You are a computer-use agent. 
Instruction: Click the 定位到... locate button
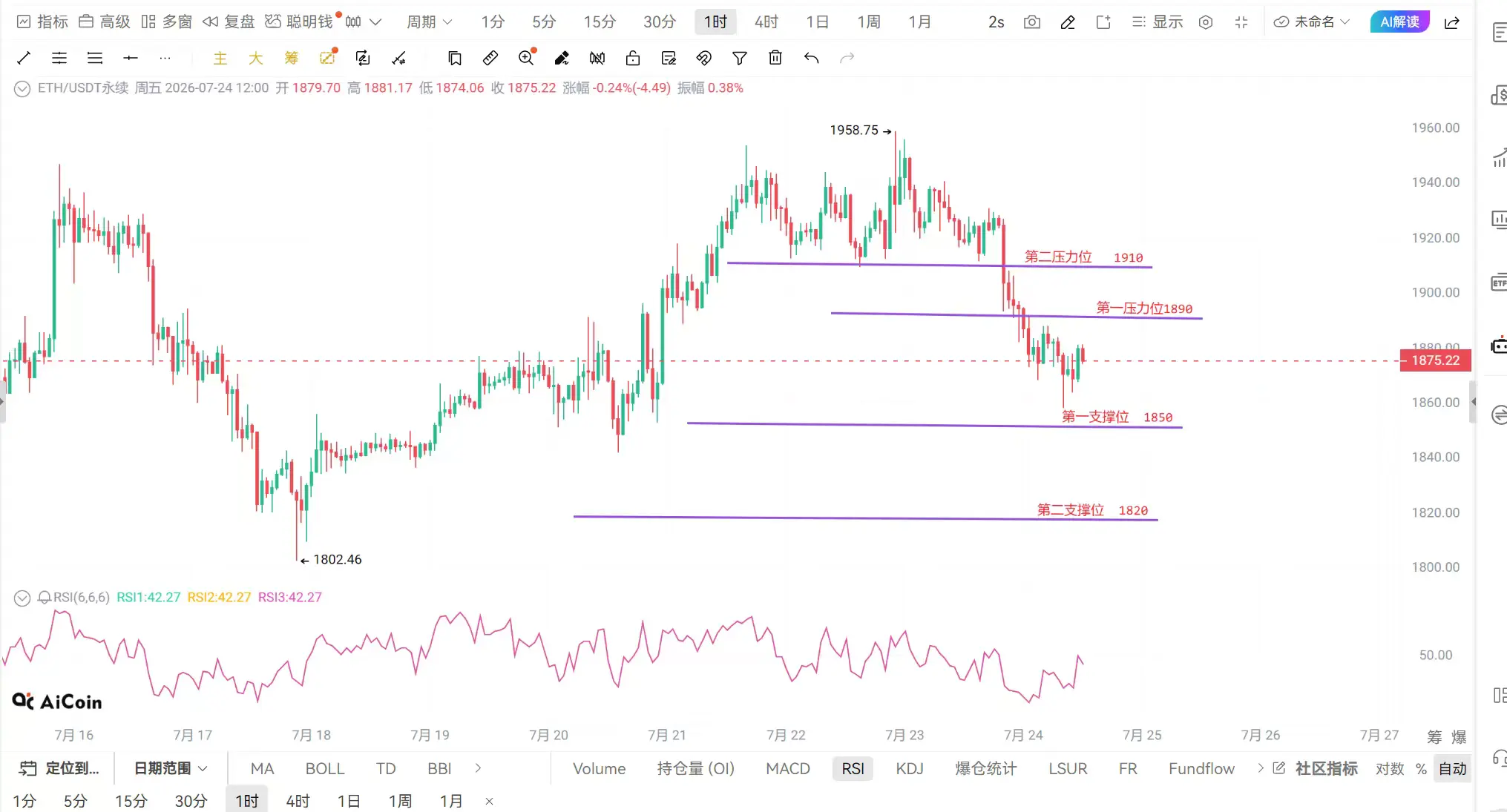59,769
